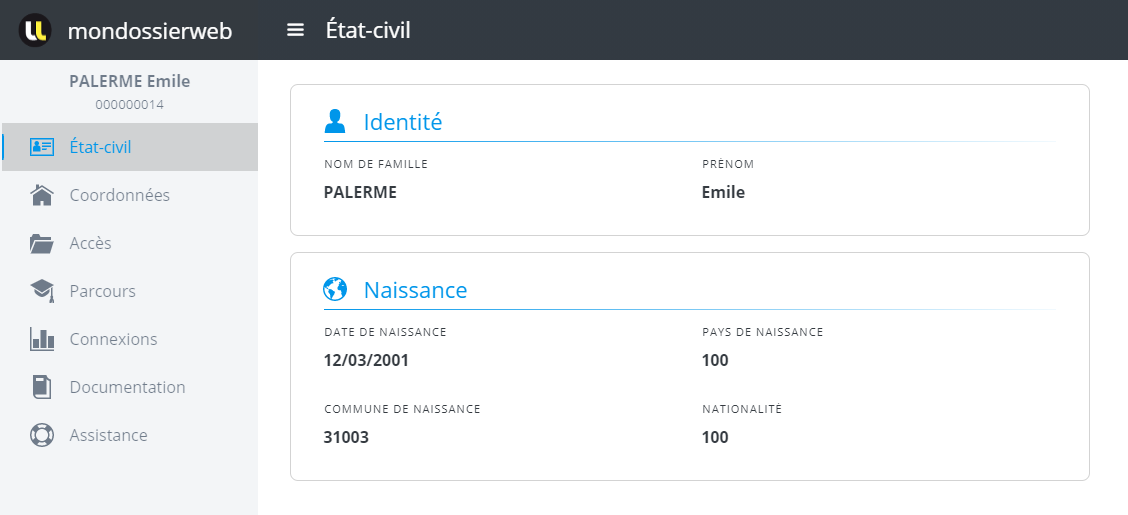Click the Identité person icon
Screen dimensions: 1128x515
(x=335, y=122)
